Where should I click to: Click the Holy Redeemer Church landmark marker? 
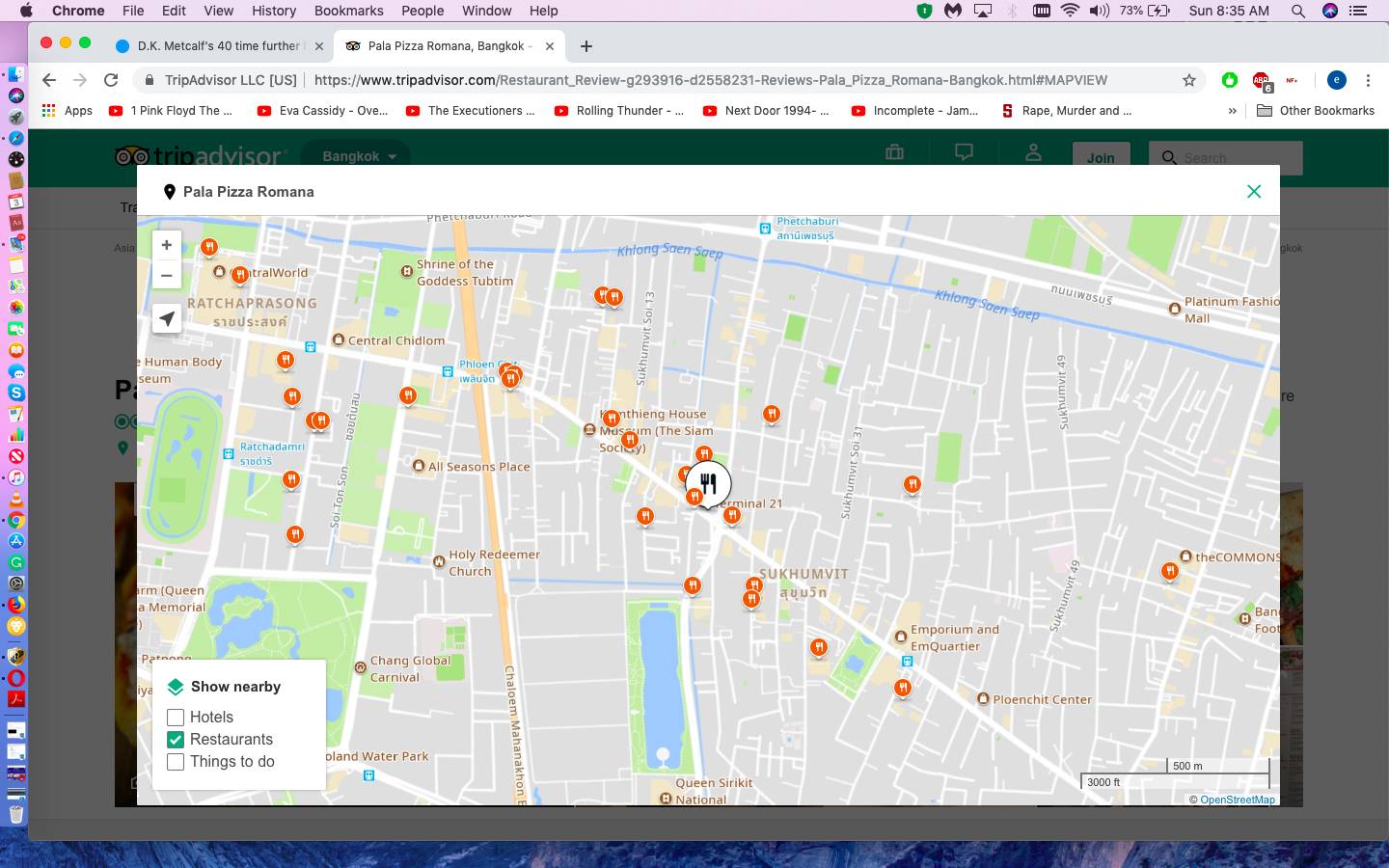[x=440, y=560]
